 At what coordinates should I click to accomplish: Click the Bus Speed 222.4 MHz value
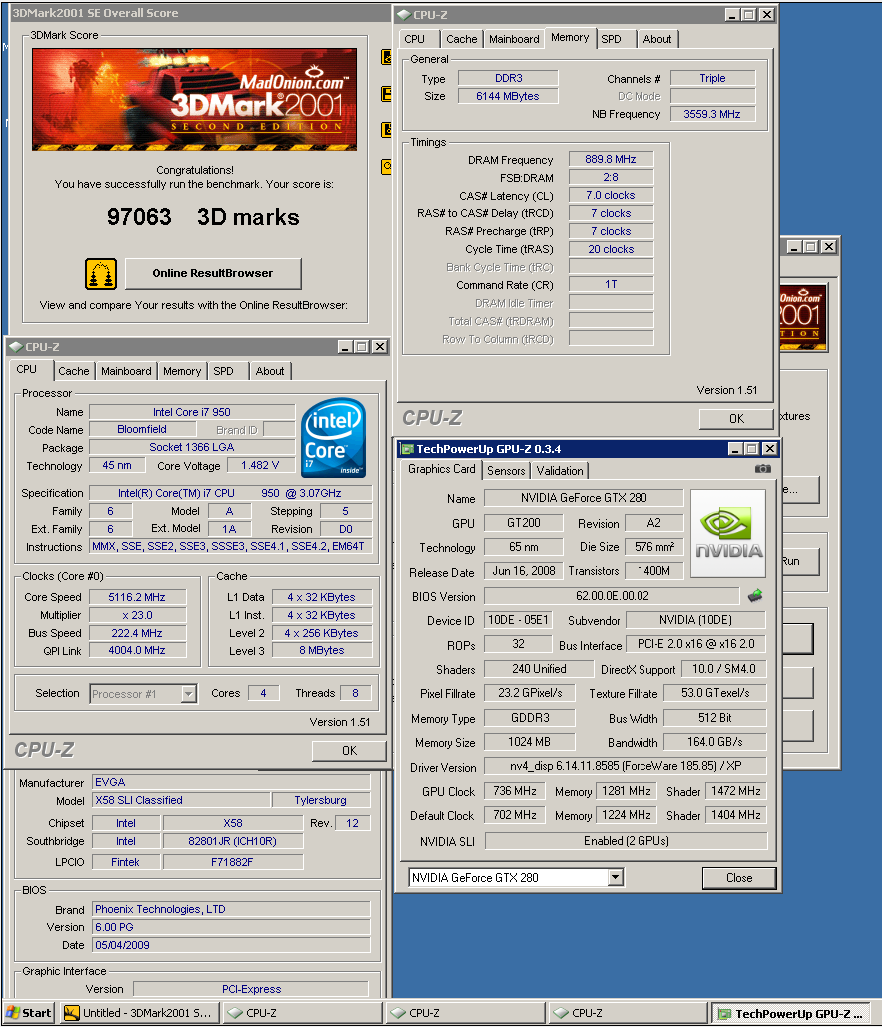138,633
